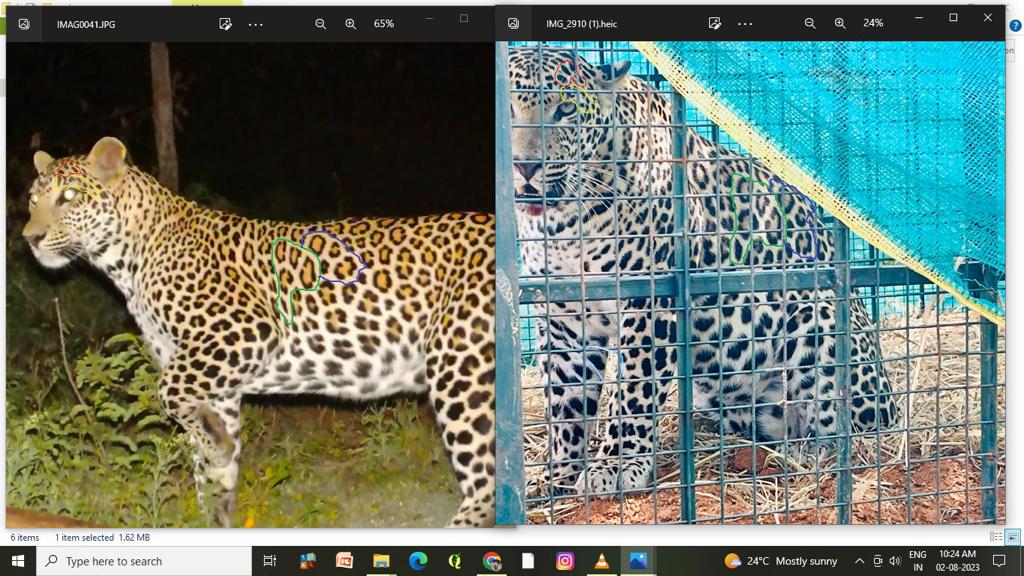Open three-dot menu in IMG_2910 window
The image size is (1024, 576).
(x=745, y=23)
